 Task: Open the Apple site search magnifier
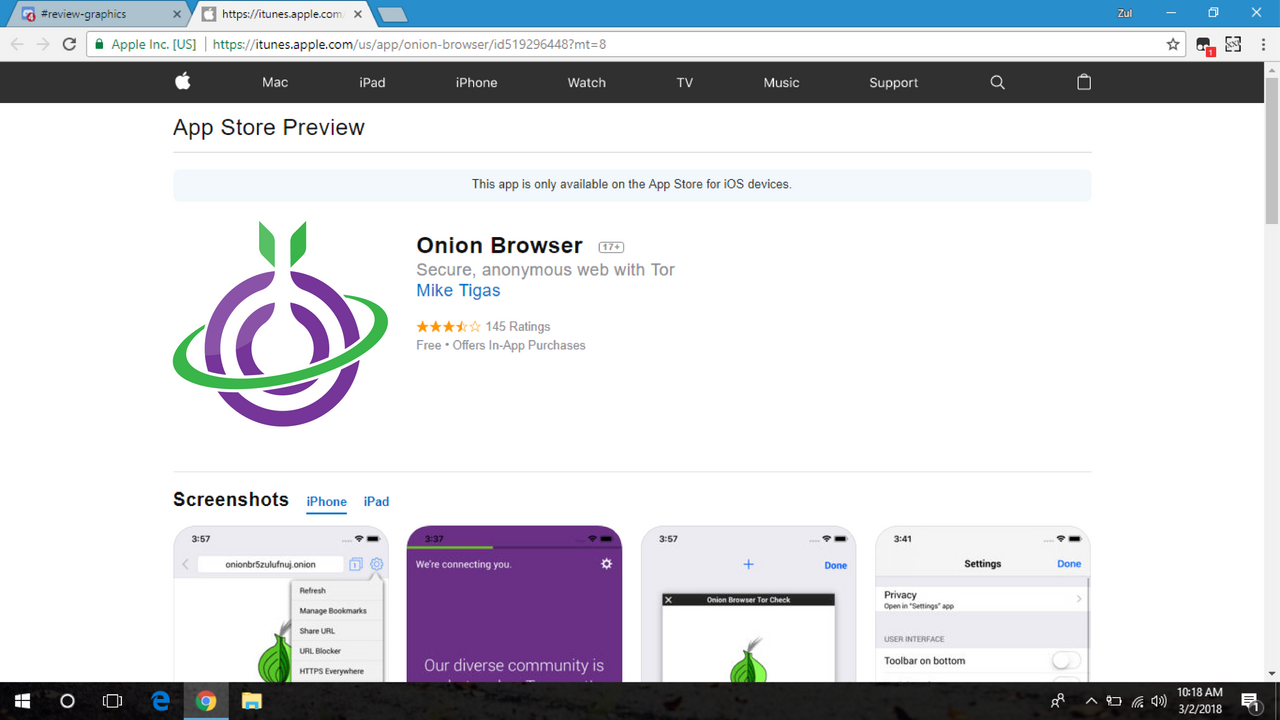(997, 82)
